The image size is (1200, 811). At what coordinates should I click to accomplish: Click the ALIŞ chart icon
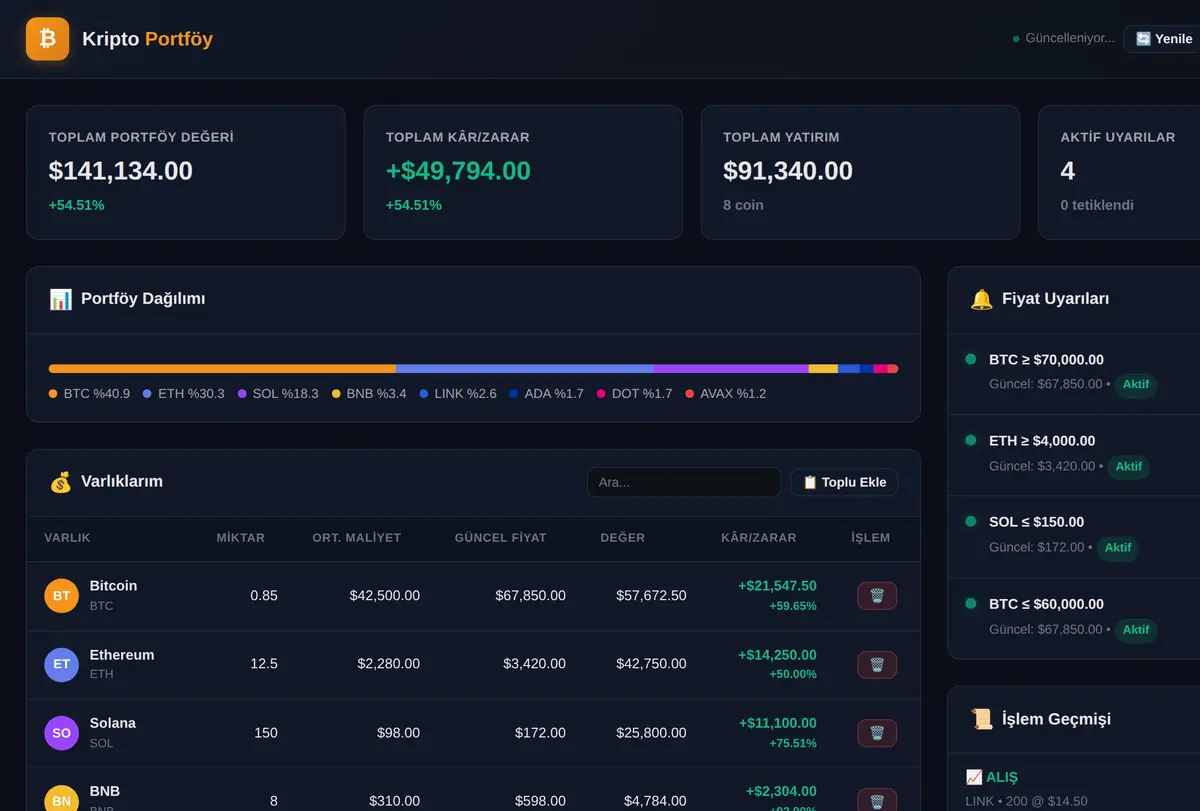pos(974,777)
